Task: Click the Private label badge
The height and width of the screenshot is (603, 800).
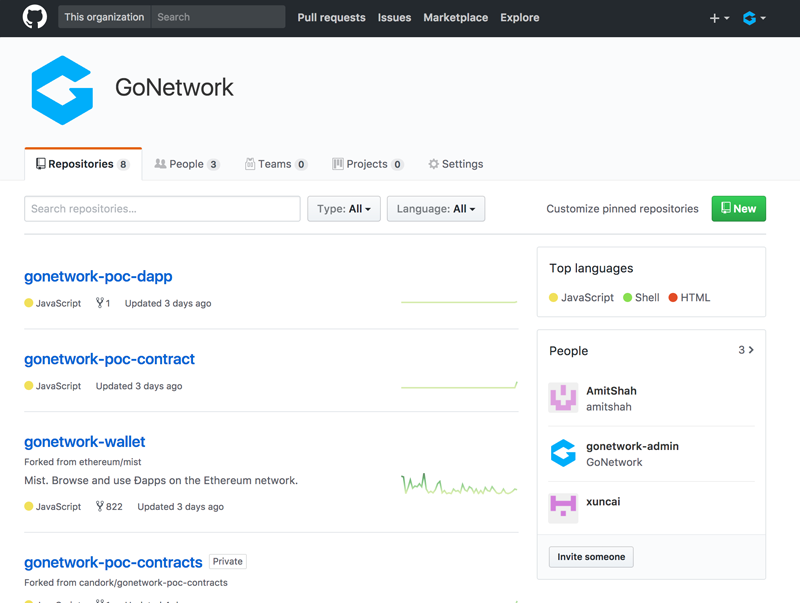Action: [x=228, y=562]
